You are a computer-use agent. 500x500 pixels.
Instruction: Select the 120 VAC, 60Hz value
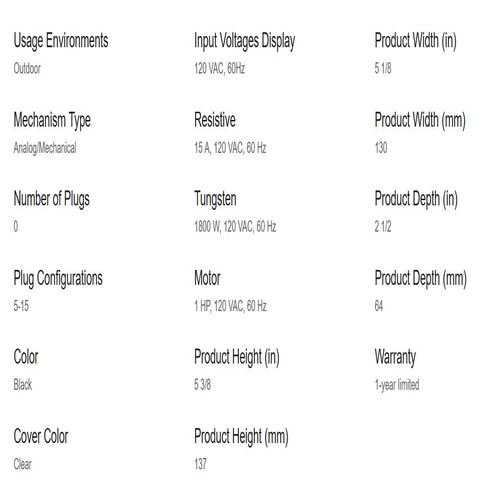point(220,68)
